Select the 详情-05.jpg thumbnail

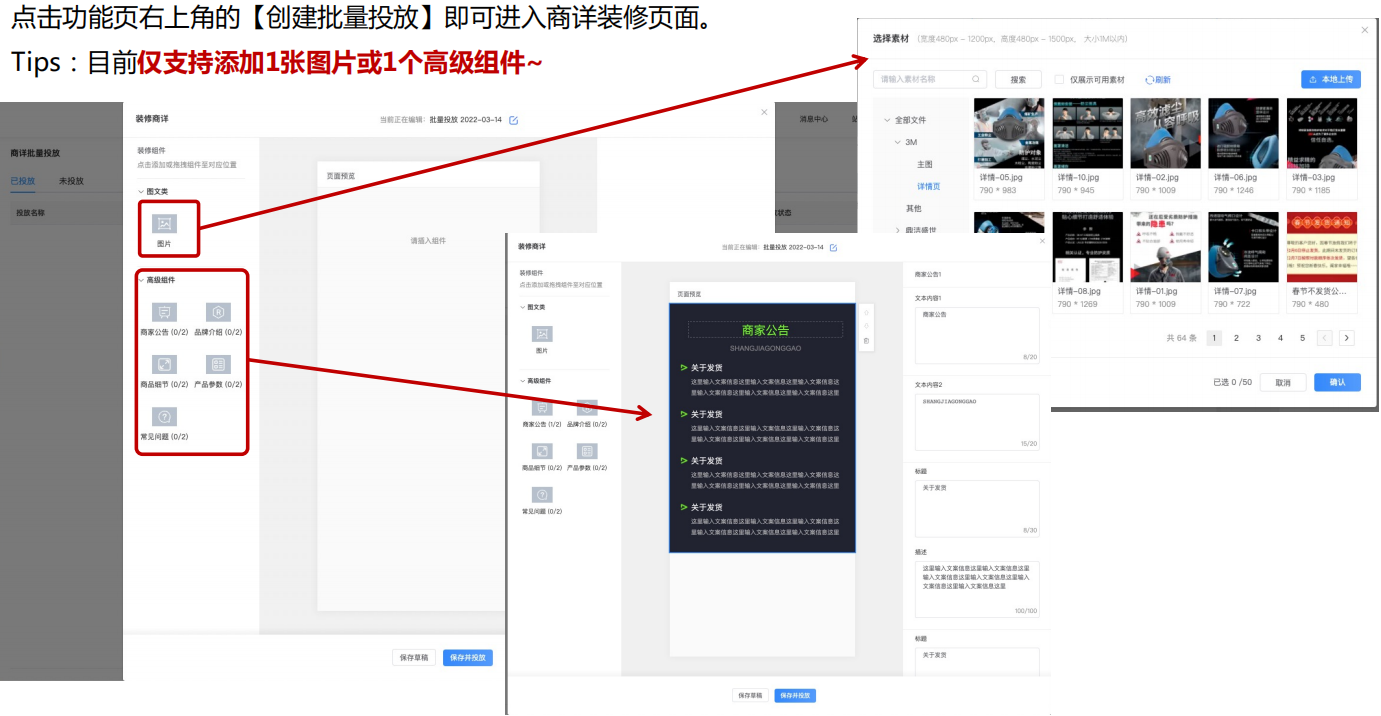pyautogui.click(x=1008, y=133)
